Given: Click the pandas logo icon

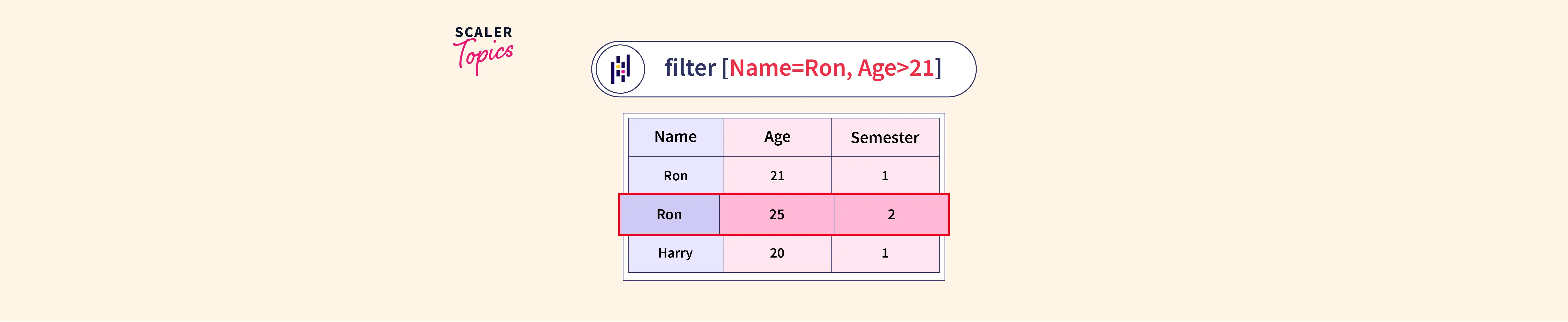Looking at the screenshot, I should pyautogui.click(x=620, y=69).
